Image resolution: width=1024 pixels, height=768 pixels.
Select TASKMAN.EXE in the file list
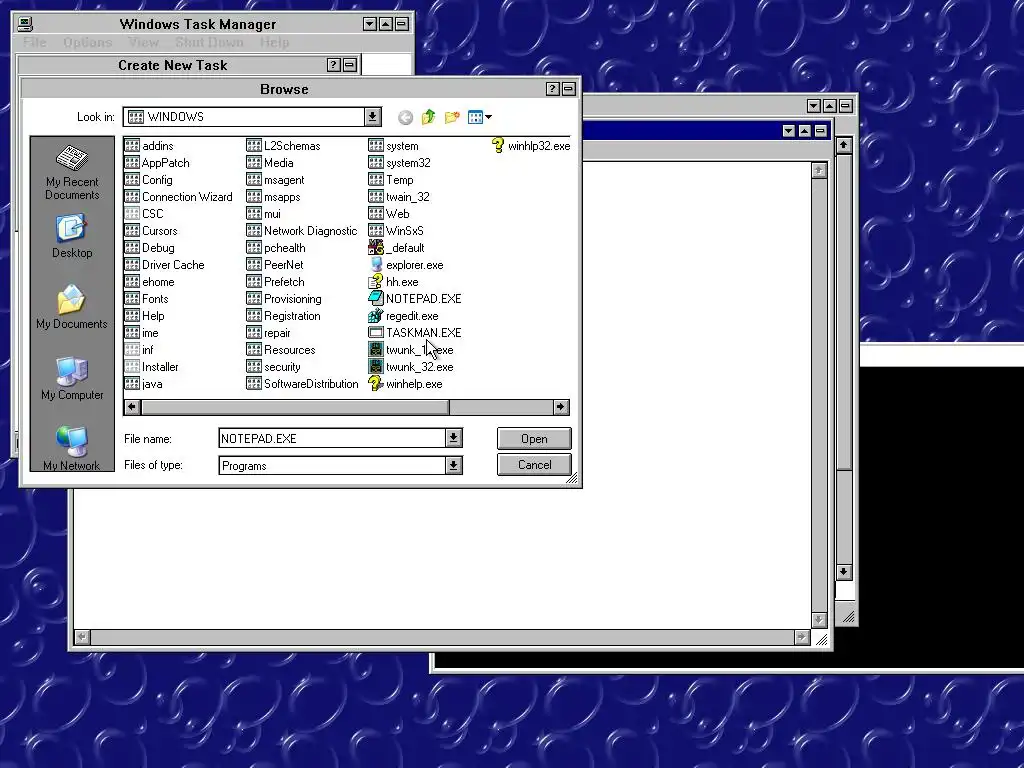click(415, 332)
